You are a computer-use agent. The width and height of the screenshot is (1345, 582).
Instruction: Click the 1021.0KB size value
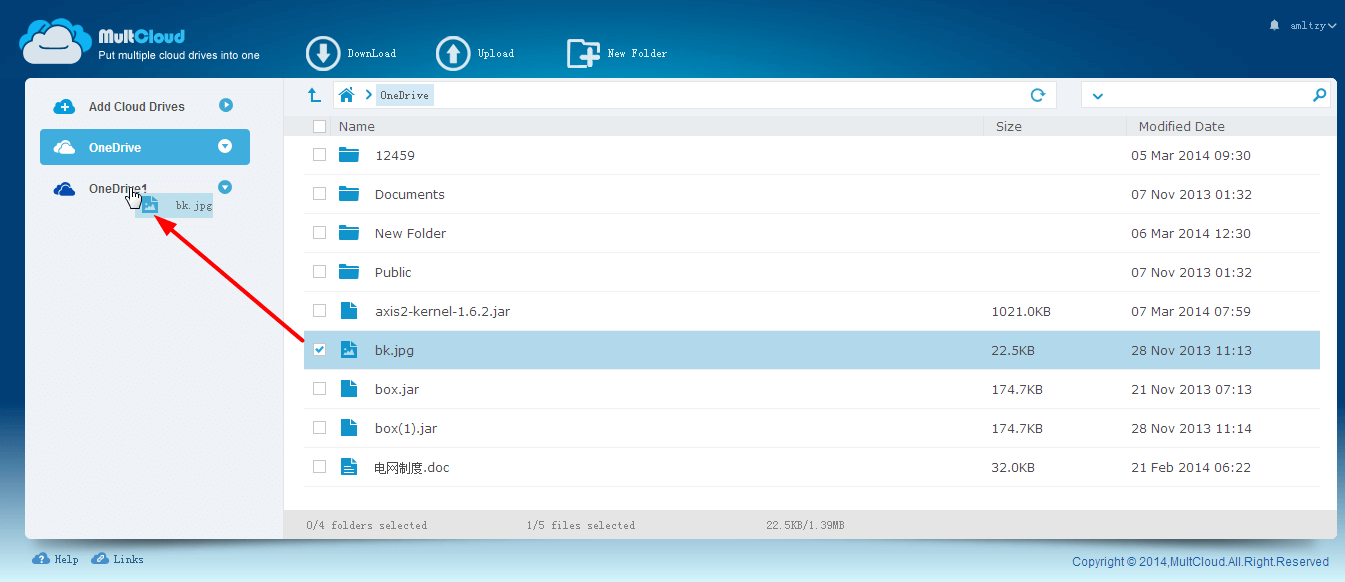(1021, 311)
